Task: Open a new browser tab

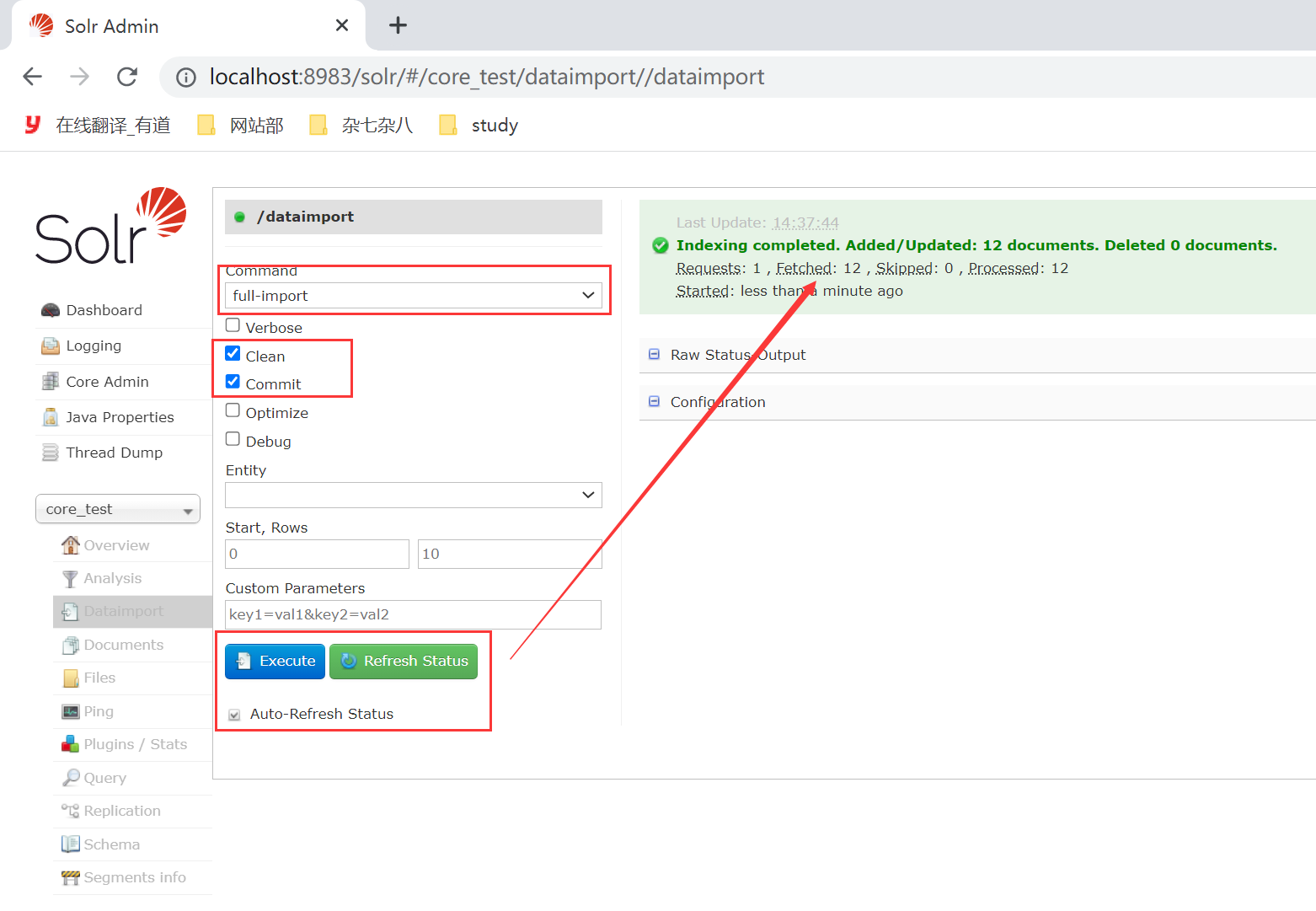Action: pyautogui.click(x=398, y=25)
